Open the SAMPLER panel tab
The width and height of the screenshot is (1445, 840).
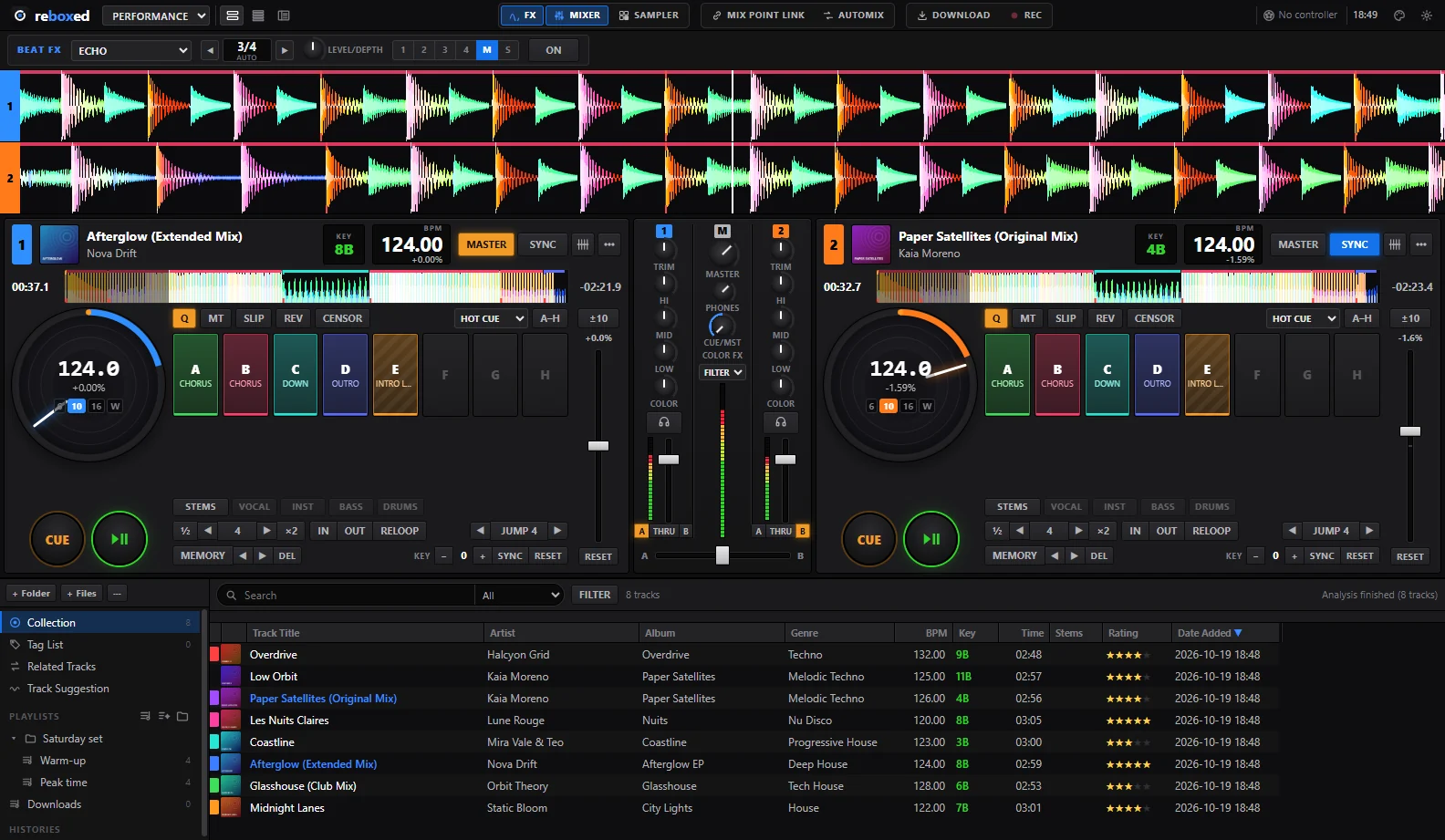(649, 16)
